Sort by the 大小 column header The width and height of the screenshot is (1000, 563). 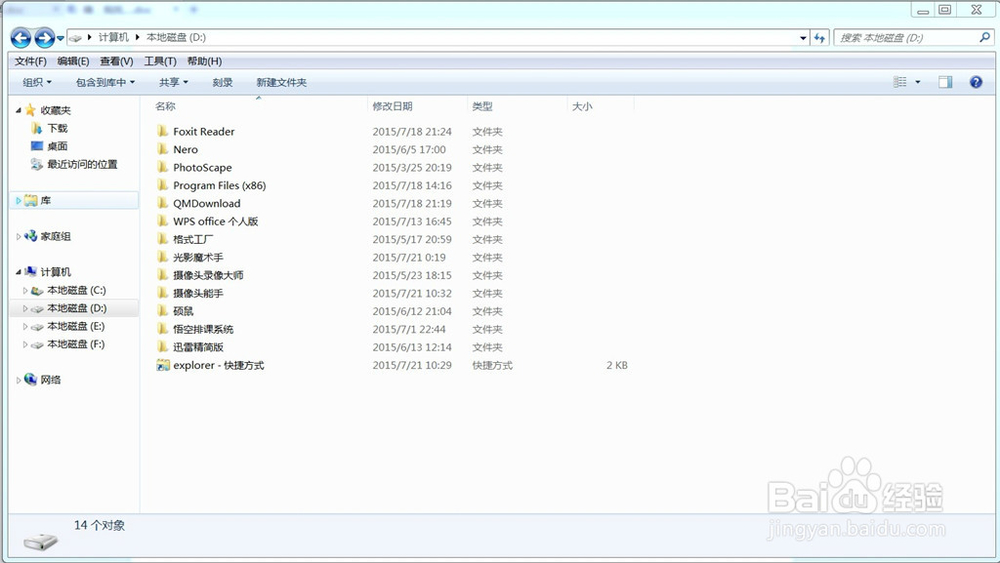582,106
